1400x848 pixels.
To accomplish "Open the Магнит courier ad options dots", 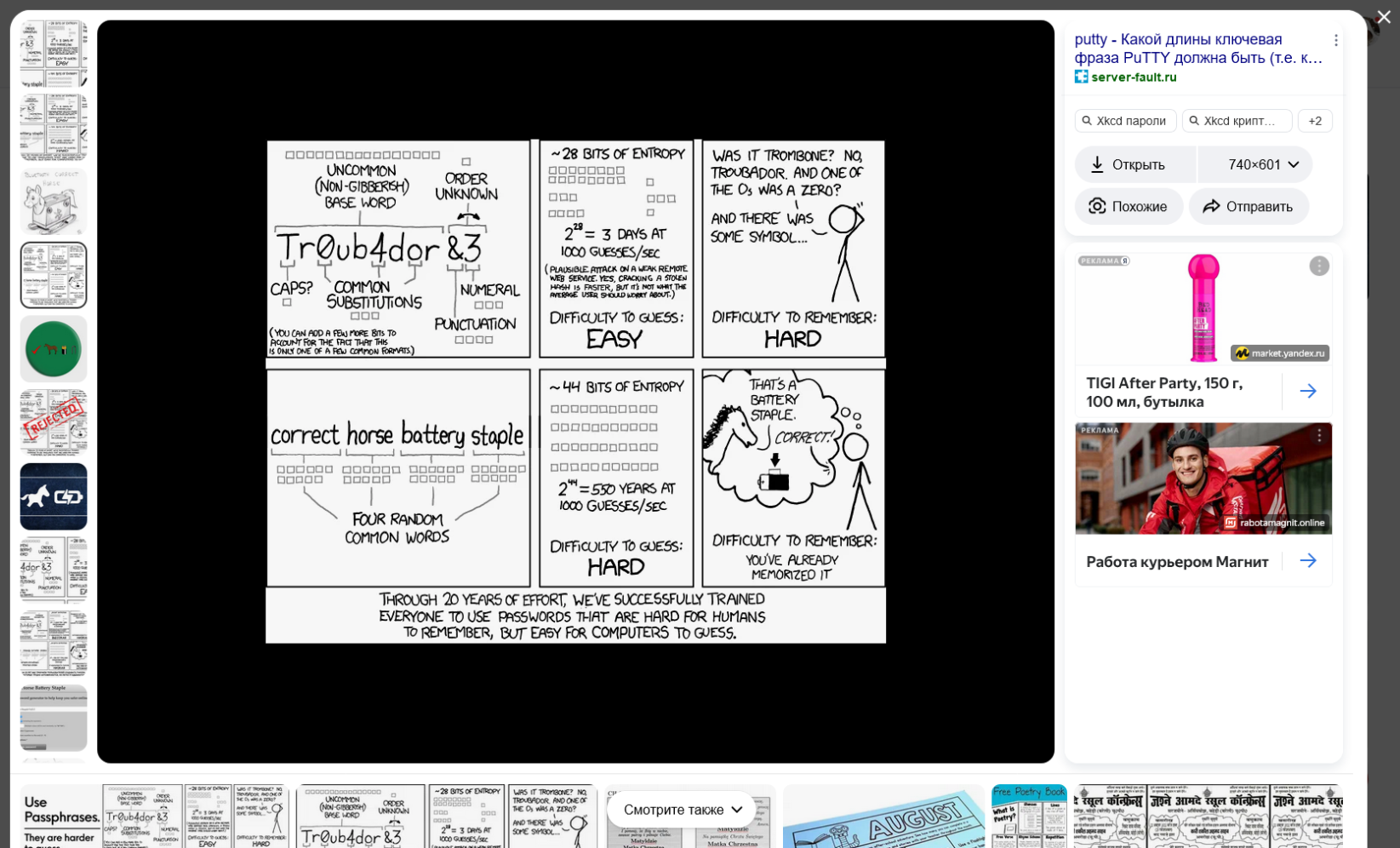I will point(1319,435).
